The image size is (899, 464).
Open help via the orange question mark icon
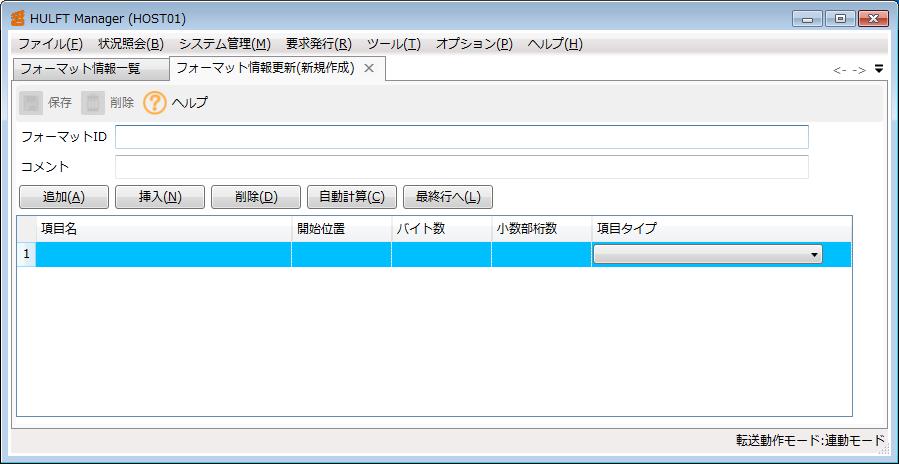pos(155,103)
